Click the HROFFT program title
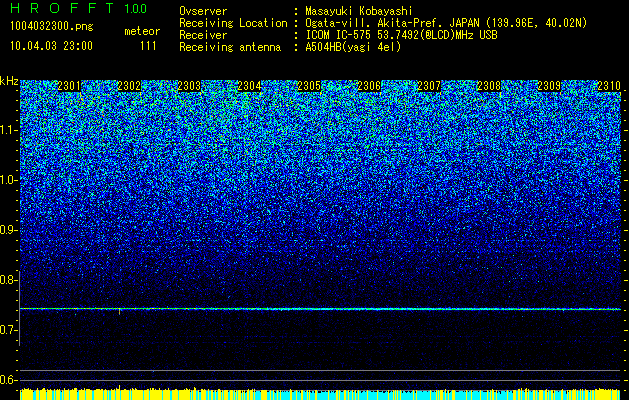 point(62,8)
